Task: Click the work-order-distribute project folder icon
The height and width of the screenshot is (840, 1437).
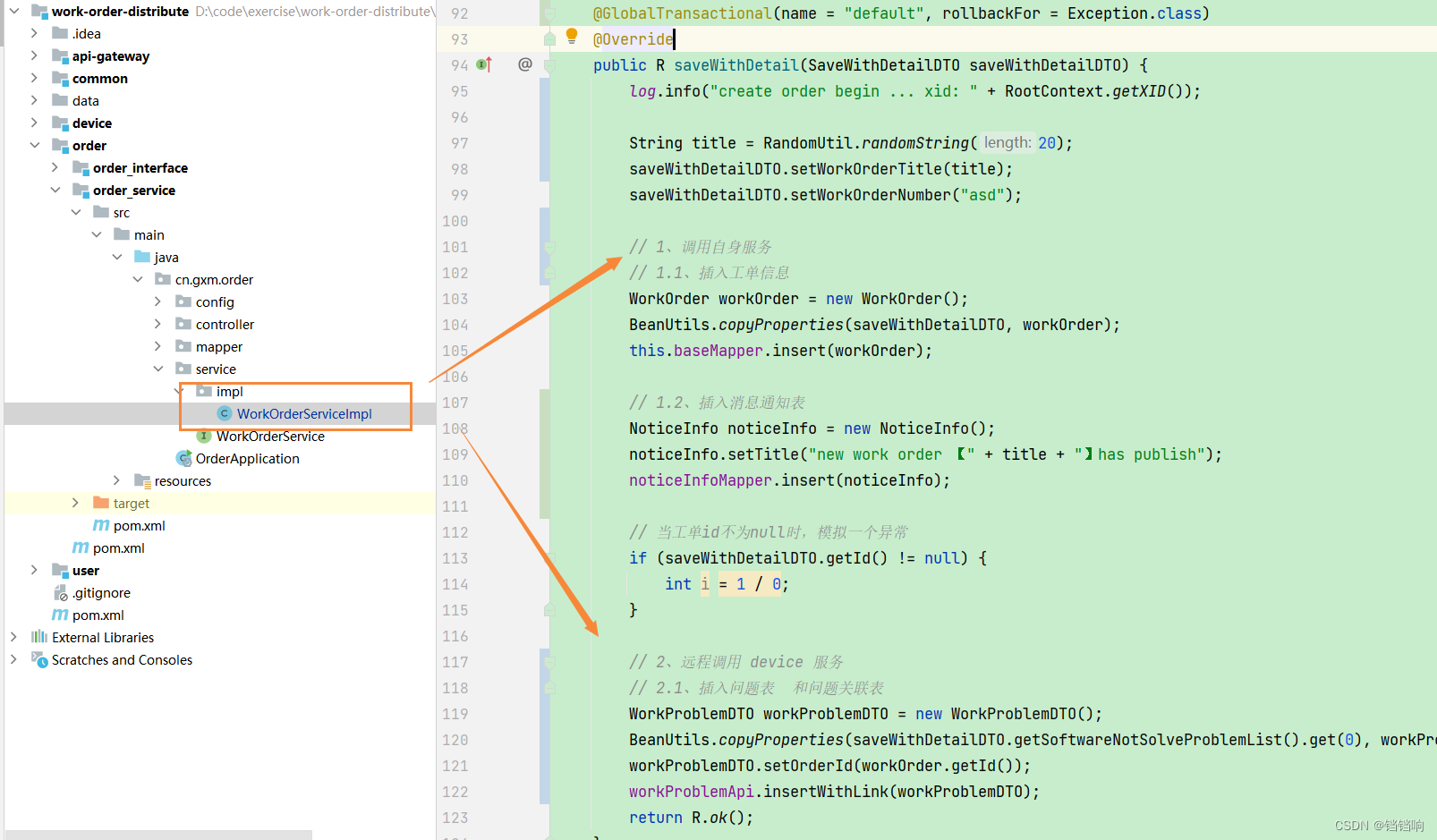Action: (39, 11)
